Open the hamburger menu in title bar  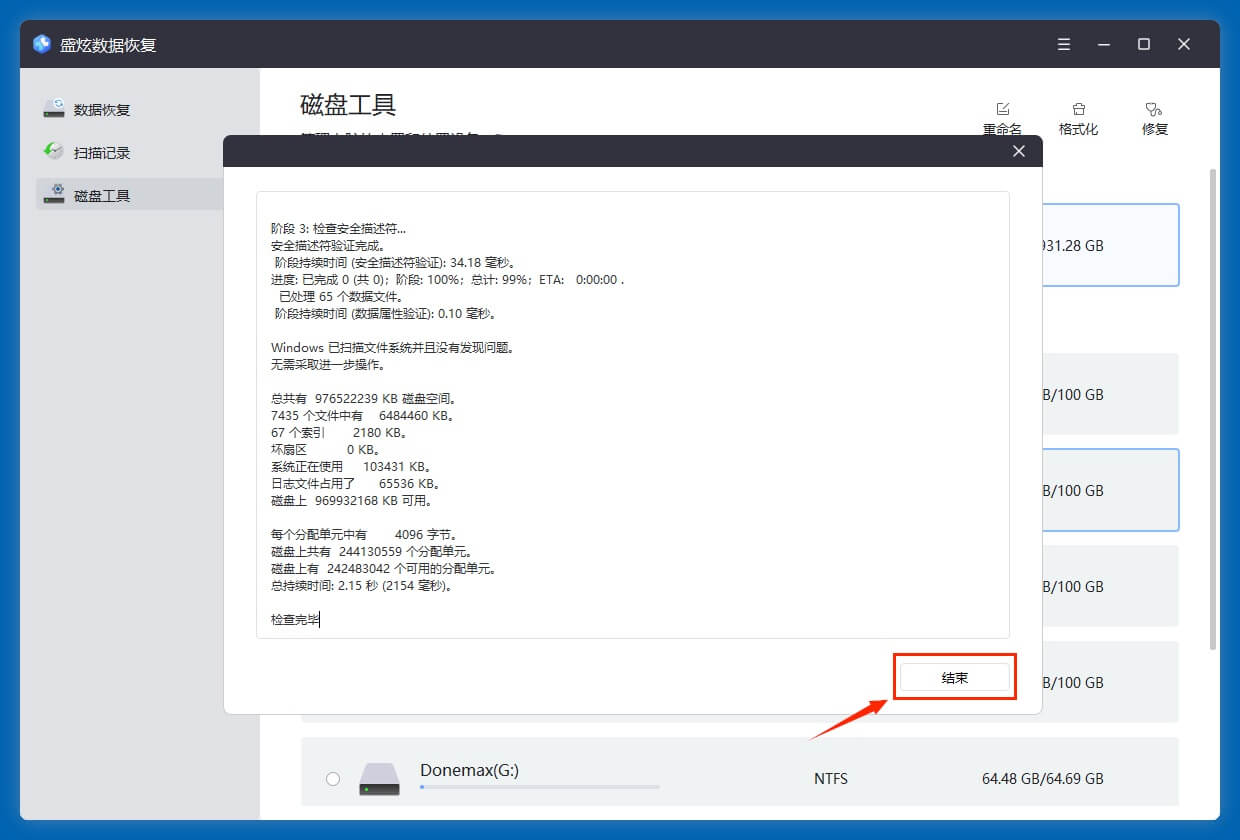point(1063,44)
